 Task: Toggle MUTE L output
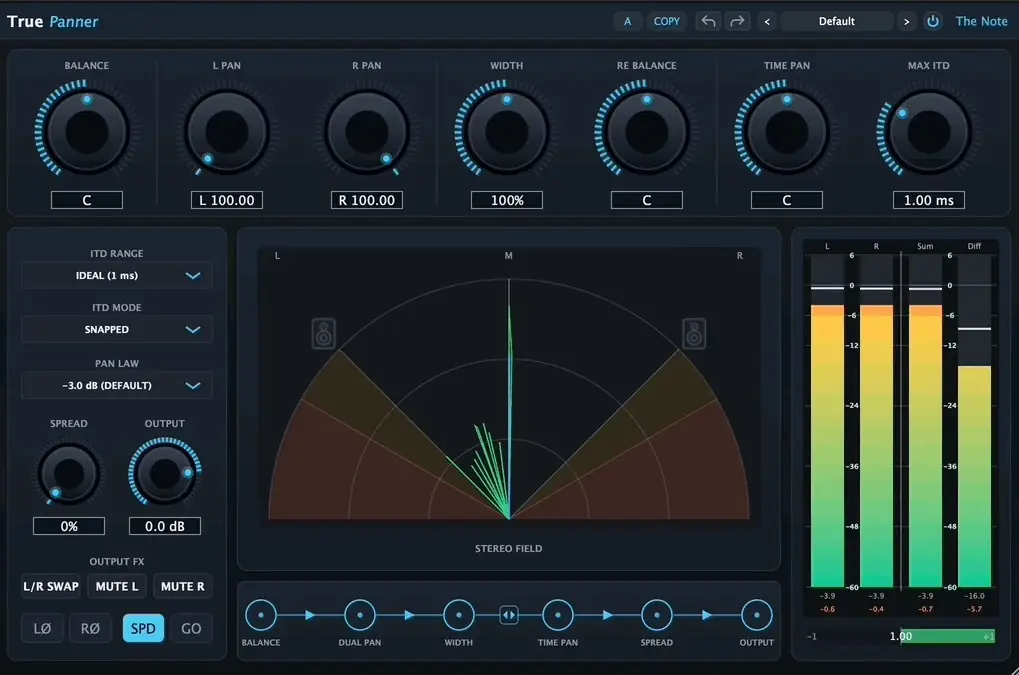point(117,587)
